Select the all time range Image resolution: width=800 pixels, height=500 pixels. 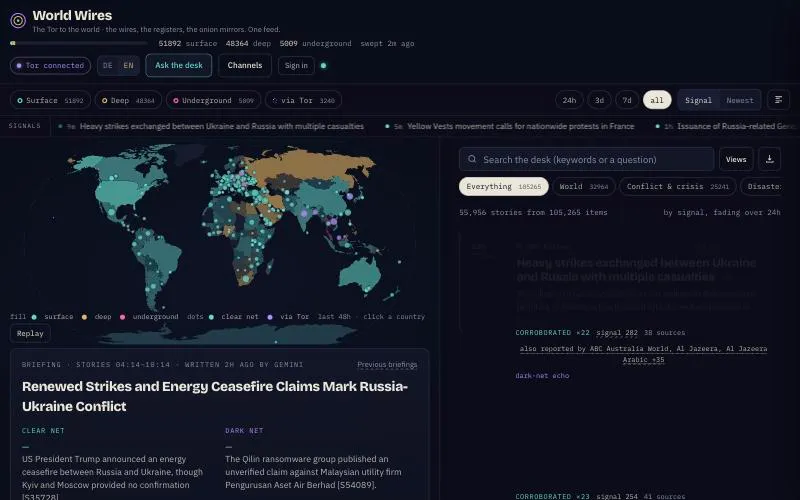(x=657, y=100)
